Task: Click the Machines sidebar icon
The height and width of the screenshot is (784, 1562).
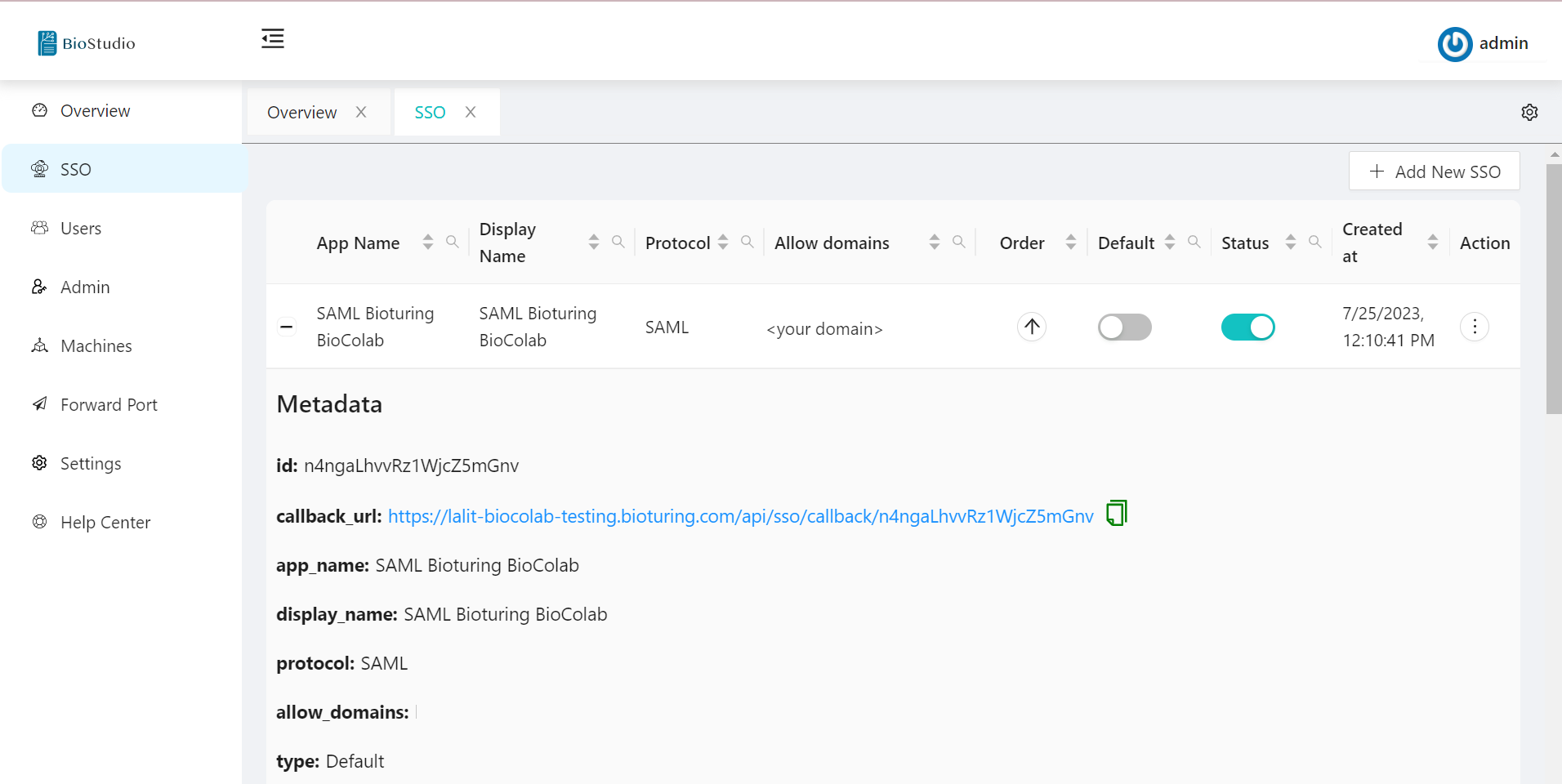Action: pos(39,345)
